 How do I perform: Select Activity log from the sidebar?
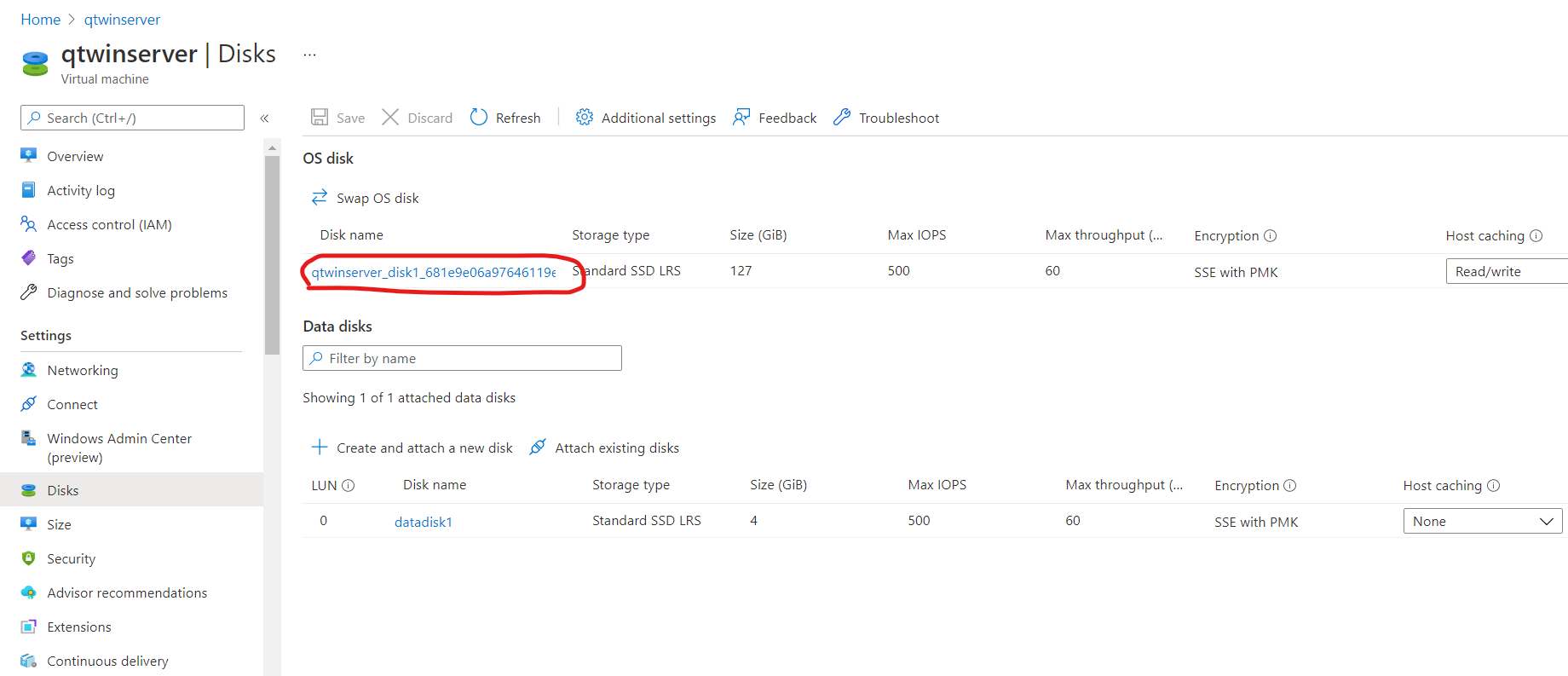coord(81,191)
